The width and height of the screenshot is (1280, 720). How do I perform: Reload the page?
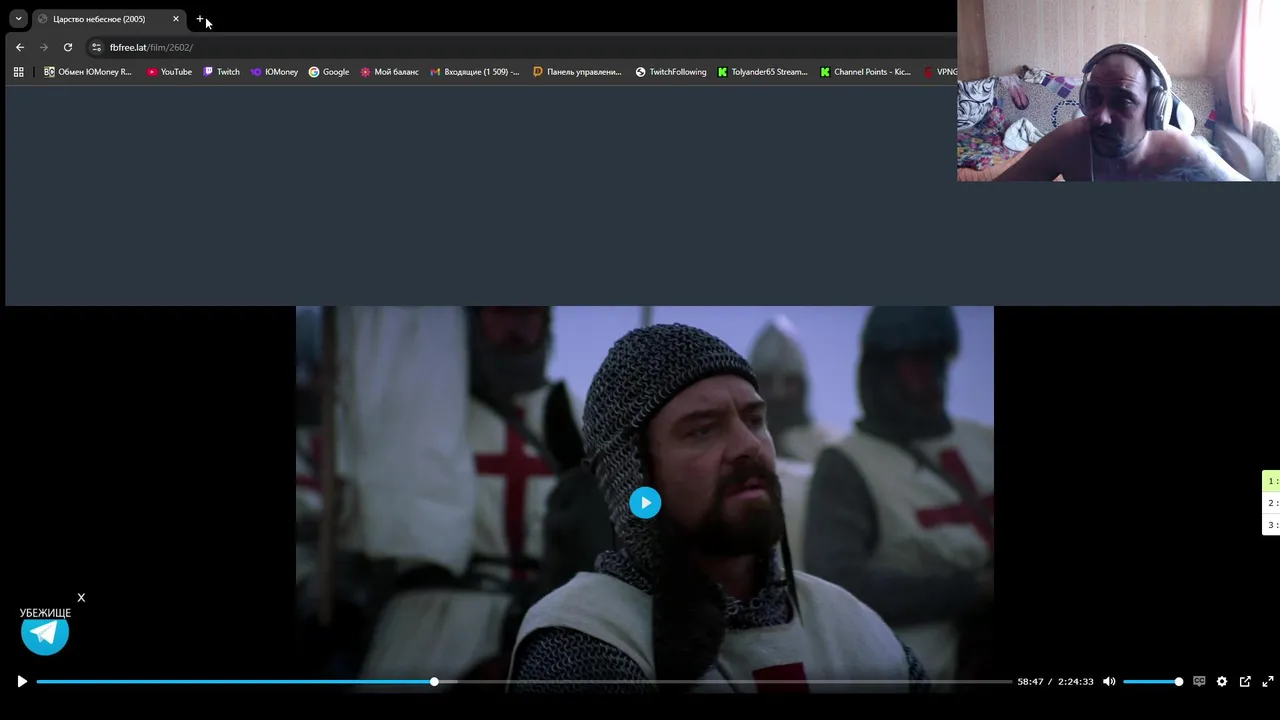pos(68,47)
